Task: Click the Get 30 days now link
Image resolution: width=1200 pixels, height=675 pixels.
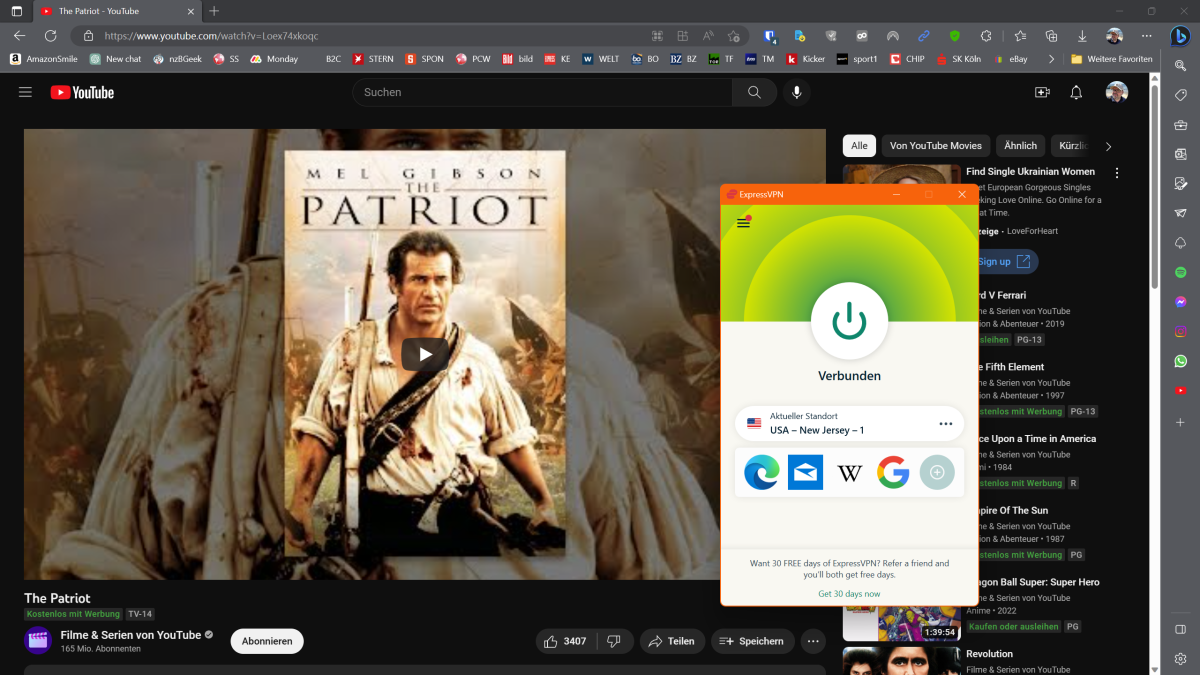Action: [849, 594]
